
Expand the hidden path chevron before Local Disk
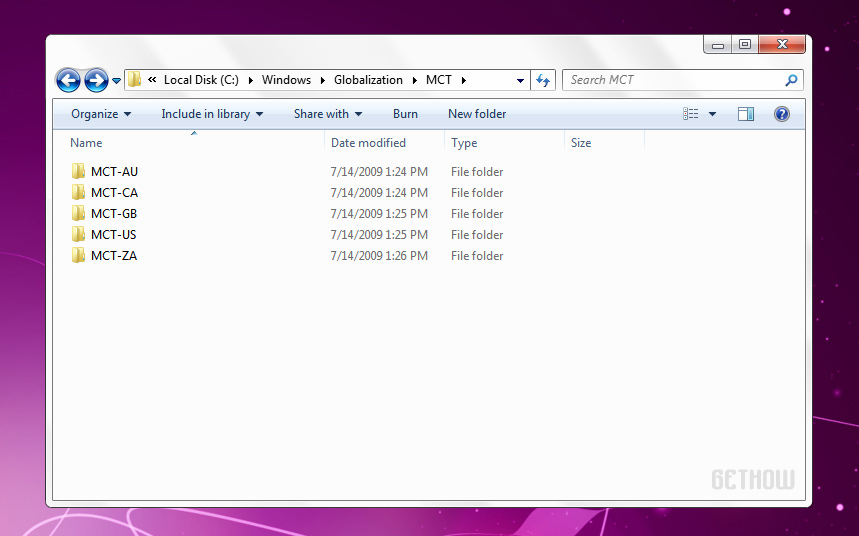tap(152, 80)
